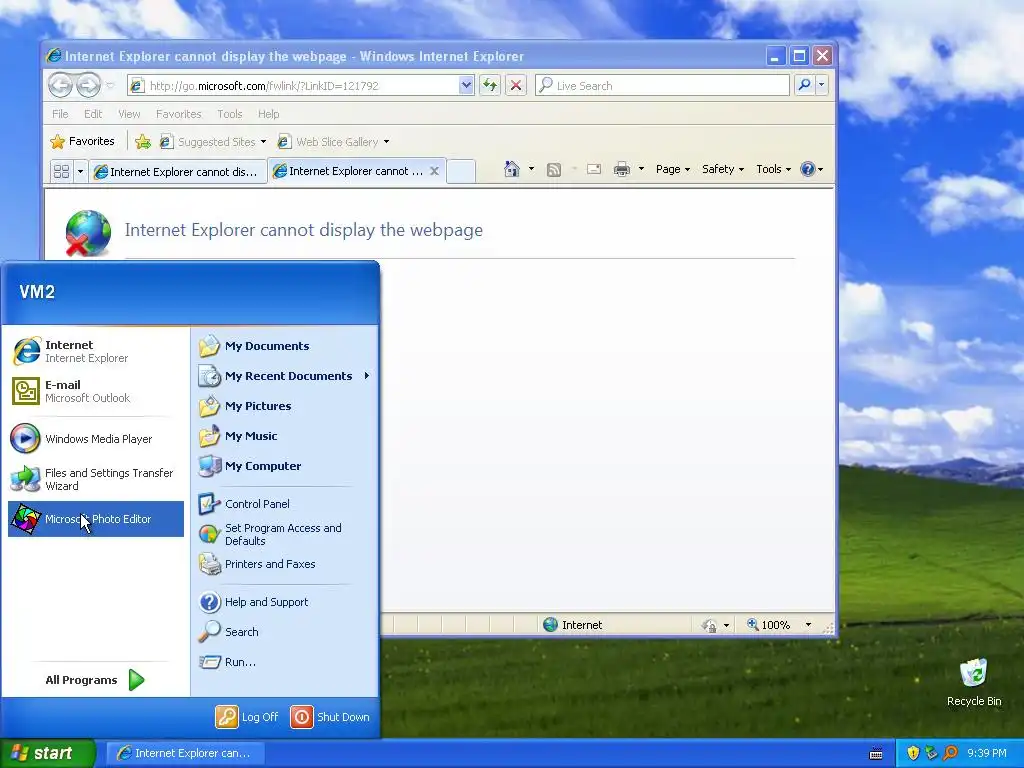Expand the recent pages dropdown arrow
This screenshot has height=768, width=1024.
110,86
